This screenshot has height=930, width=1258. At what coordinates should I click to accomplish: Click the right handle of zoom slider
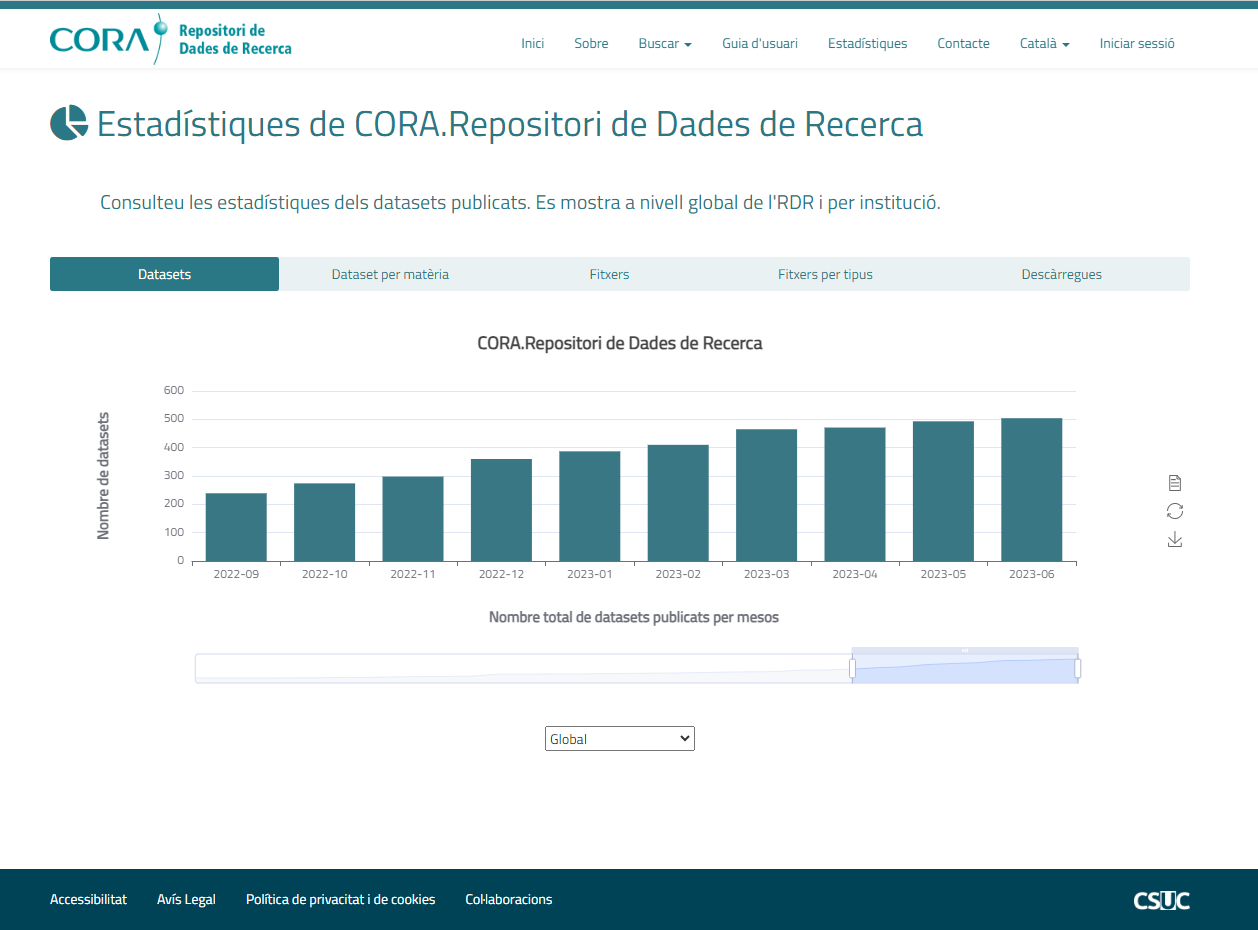click(x=1078, y=668)
